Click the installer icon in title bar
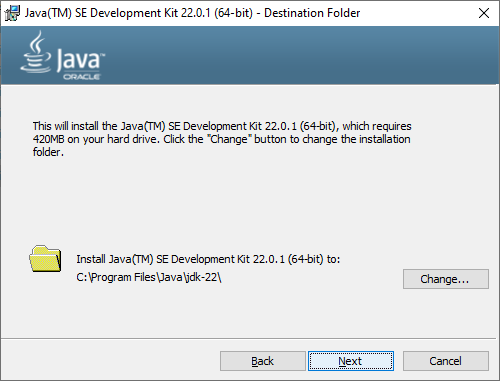 [x=12, y=13]
